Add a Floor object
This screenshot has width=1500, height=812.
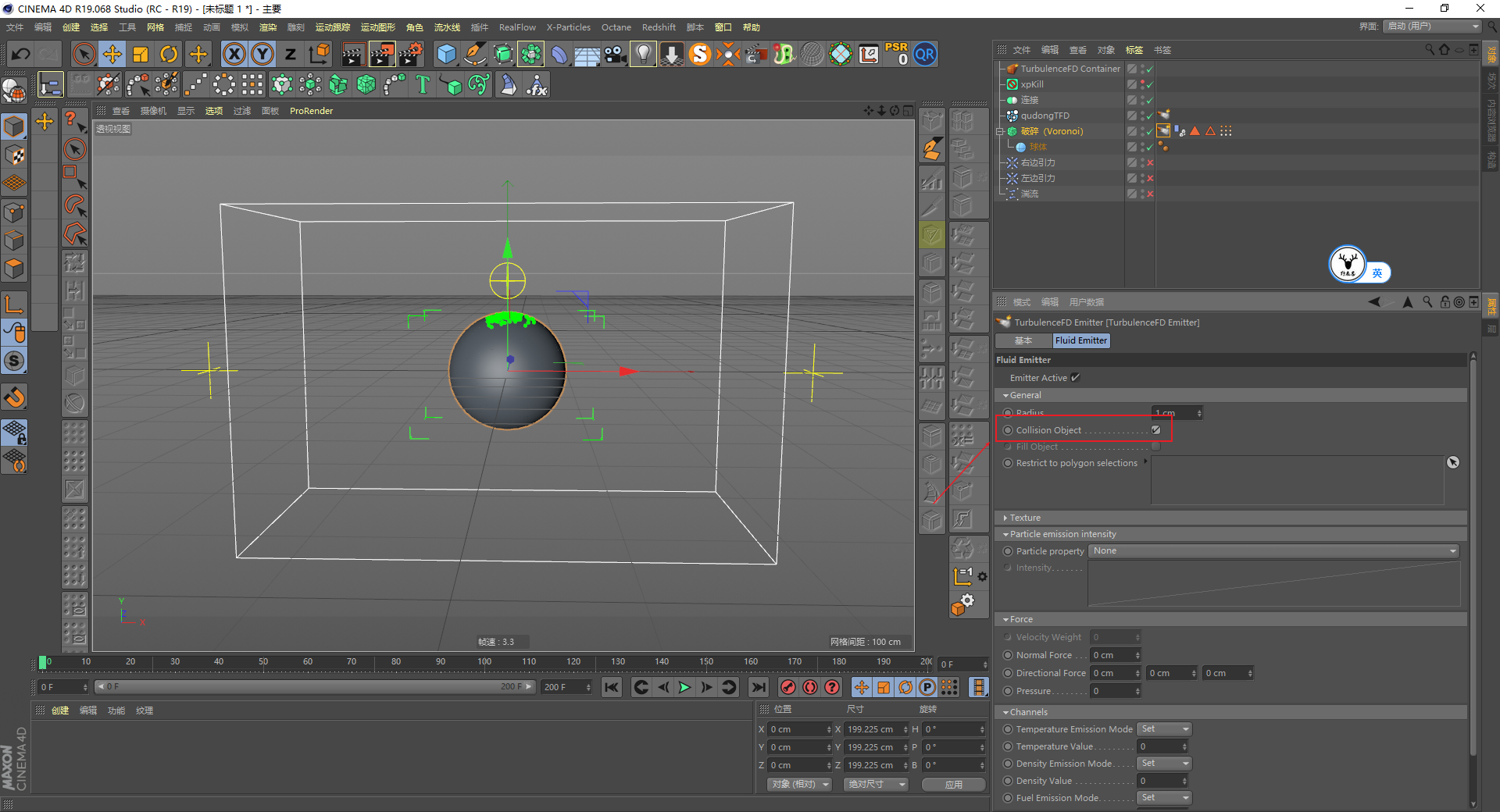click(587, 55)
